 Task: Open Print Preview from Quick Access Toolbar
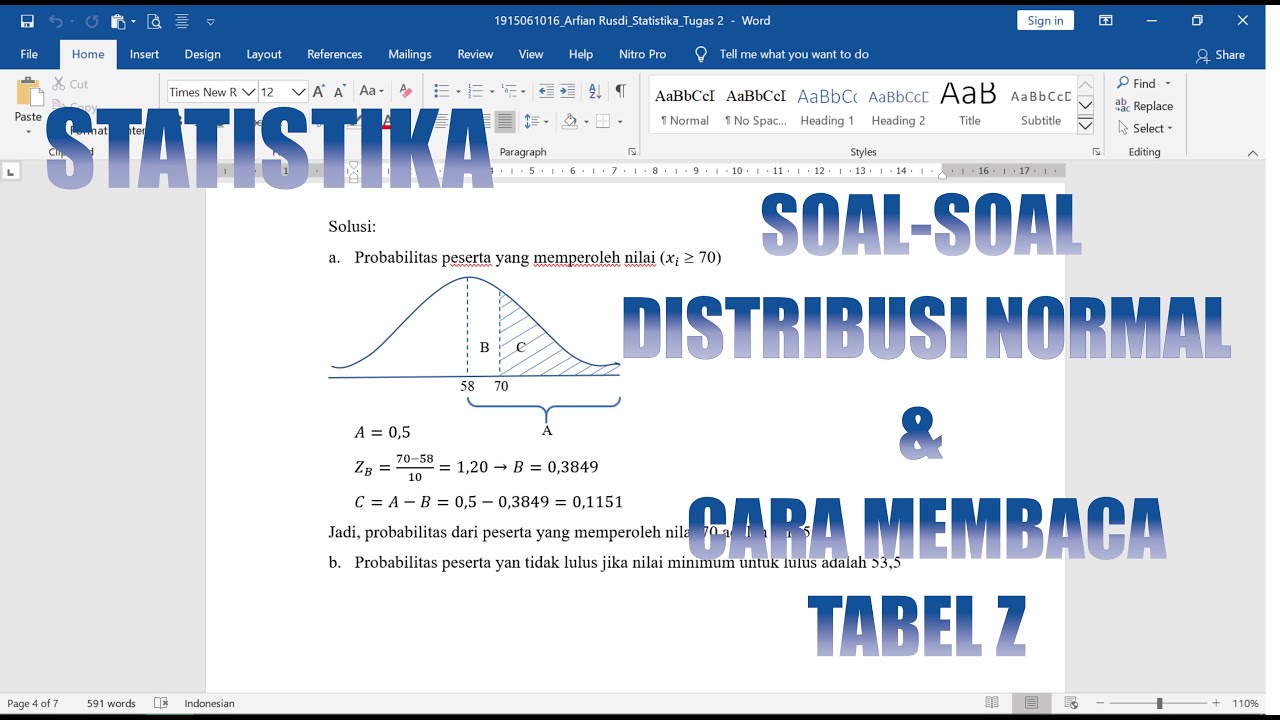click(154, 21)
